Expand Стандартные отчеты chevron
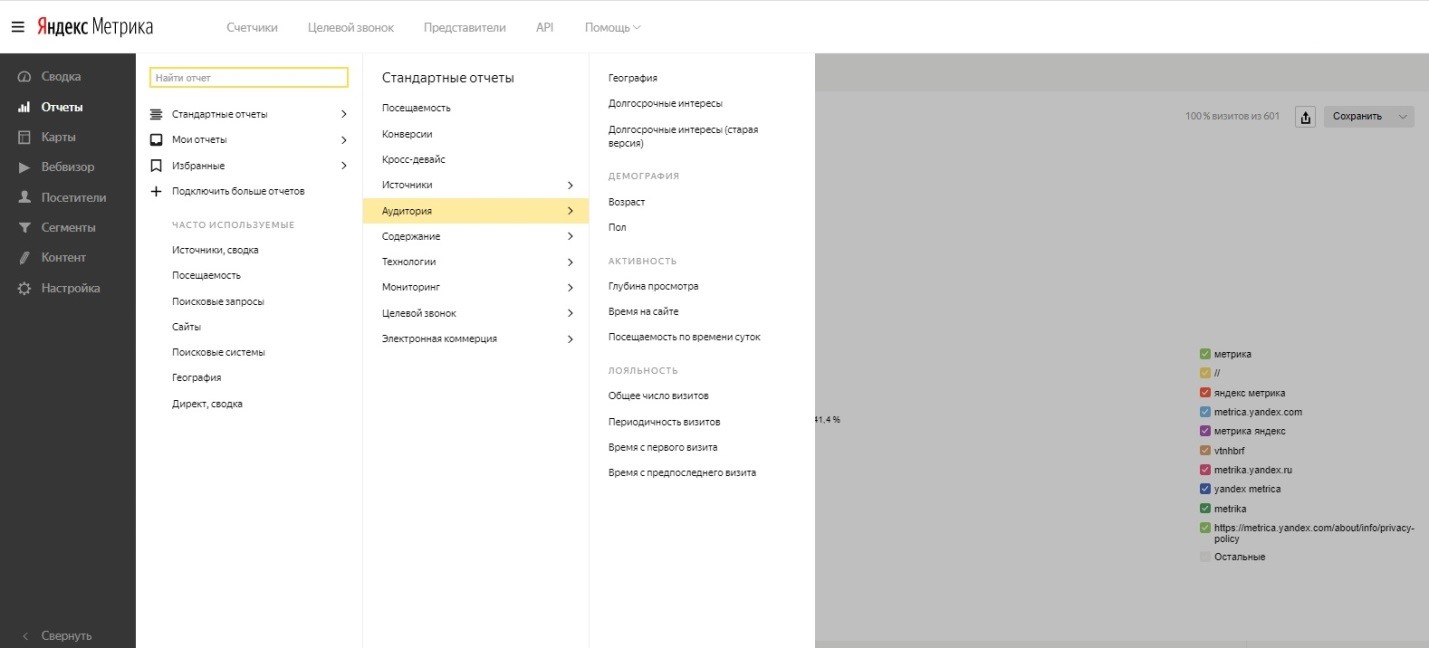 tap(344, 114)
